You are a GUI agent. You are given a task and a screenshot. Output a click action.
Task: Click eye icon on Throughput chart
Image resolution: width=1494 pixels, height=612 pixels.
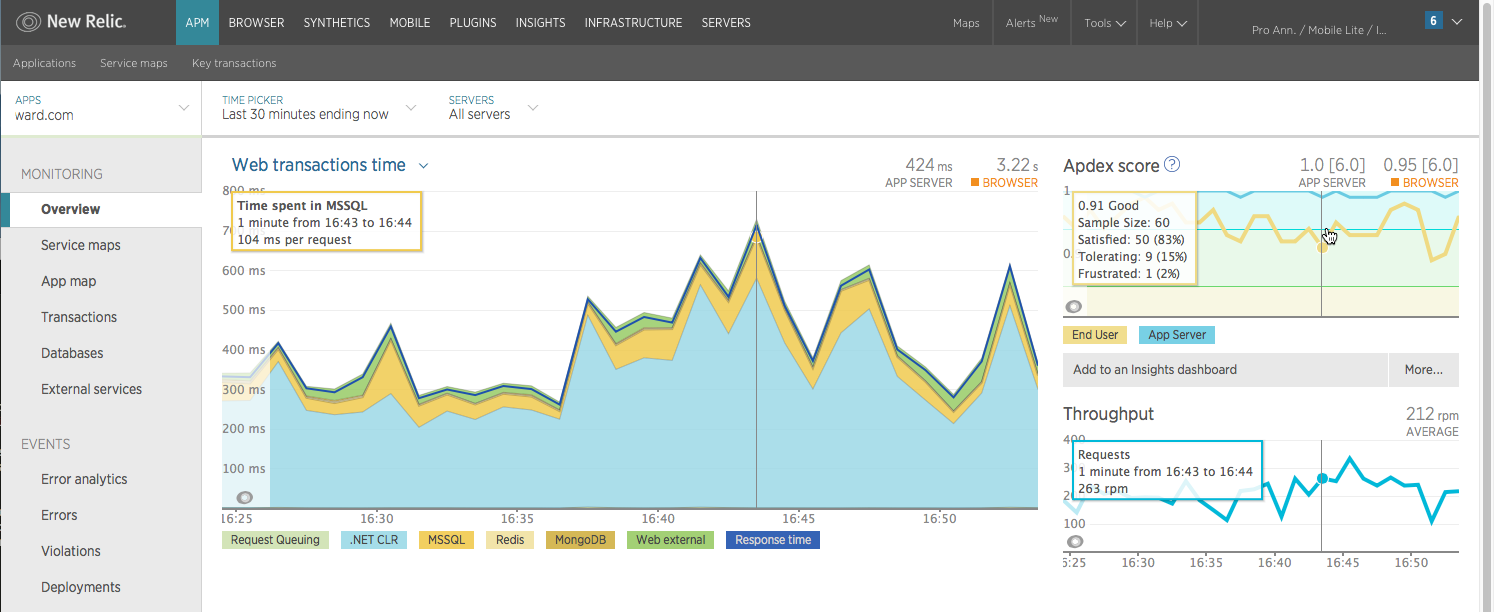1074,541
